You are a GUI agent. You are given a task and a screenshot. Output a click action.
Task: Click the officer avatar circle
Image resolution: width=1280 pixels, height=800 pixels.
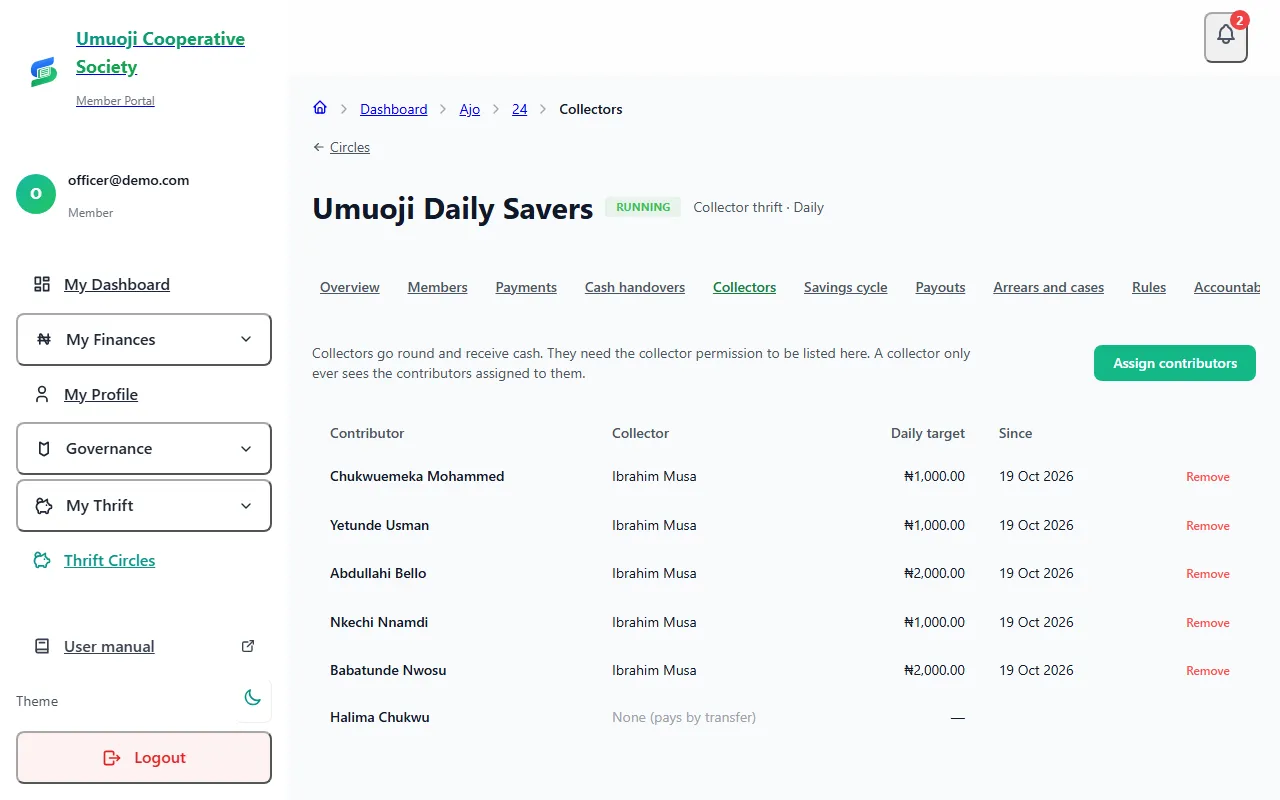[36, 194]
